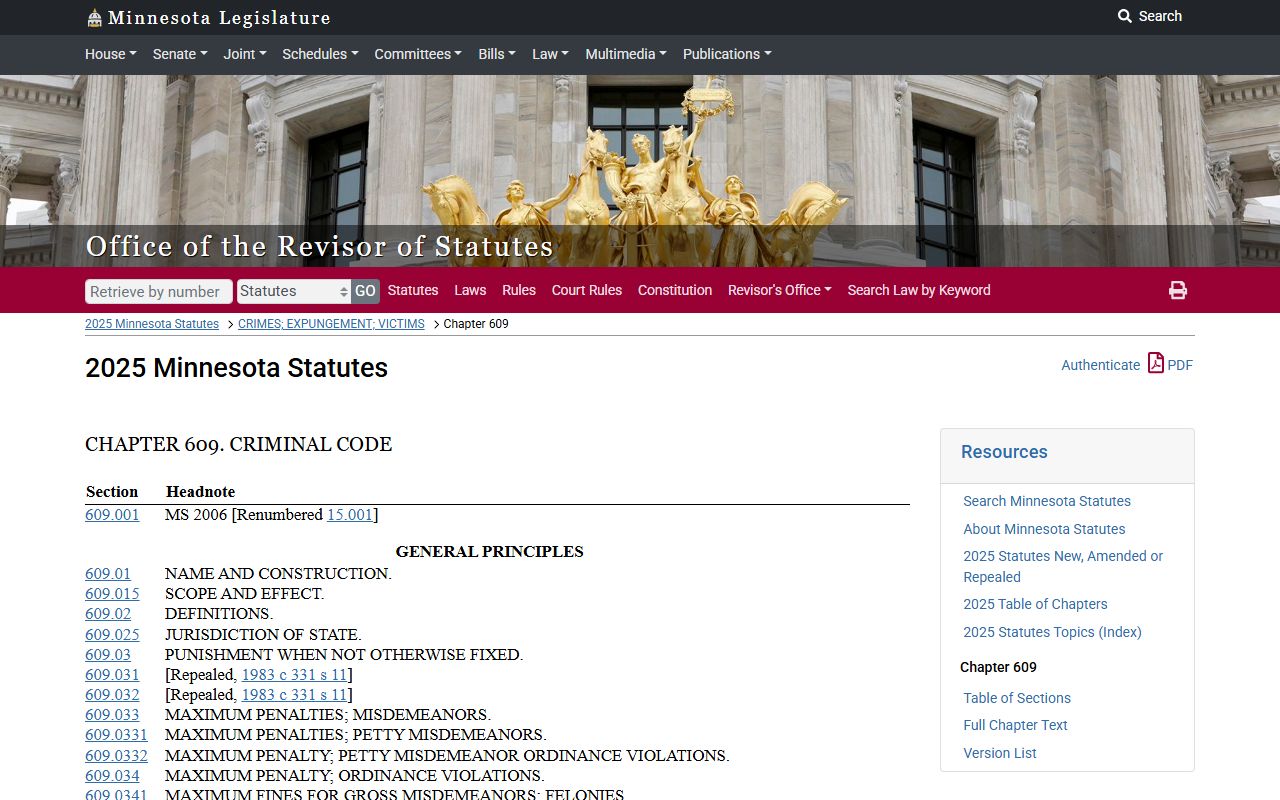Open Full Chapter Text
Image resolution: width=1280 pixels, height=800 pixels.
1015,725
